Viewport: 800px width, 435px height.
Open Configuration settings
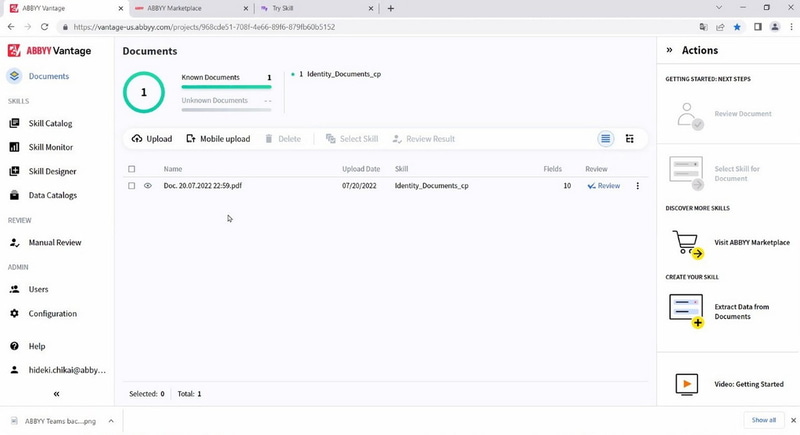(53, 314)
